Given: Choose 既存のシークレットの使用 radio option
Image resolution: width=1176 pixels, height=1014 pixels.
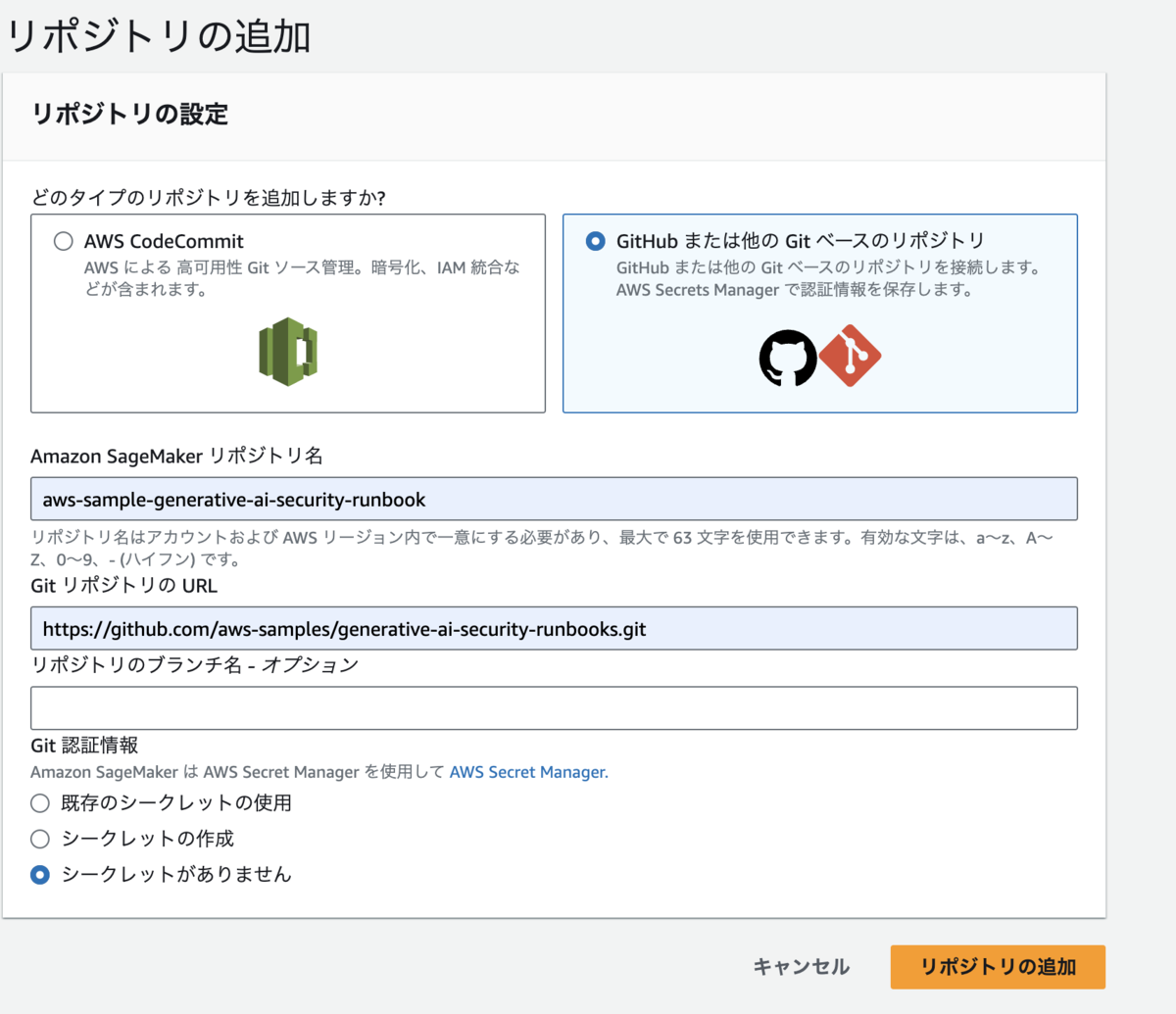Looking at the screenshot, I should point(40,803).
